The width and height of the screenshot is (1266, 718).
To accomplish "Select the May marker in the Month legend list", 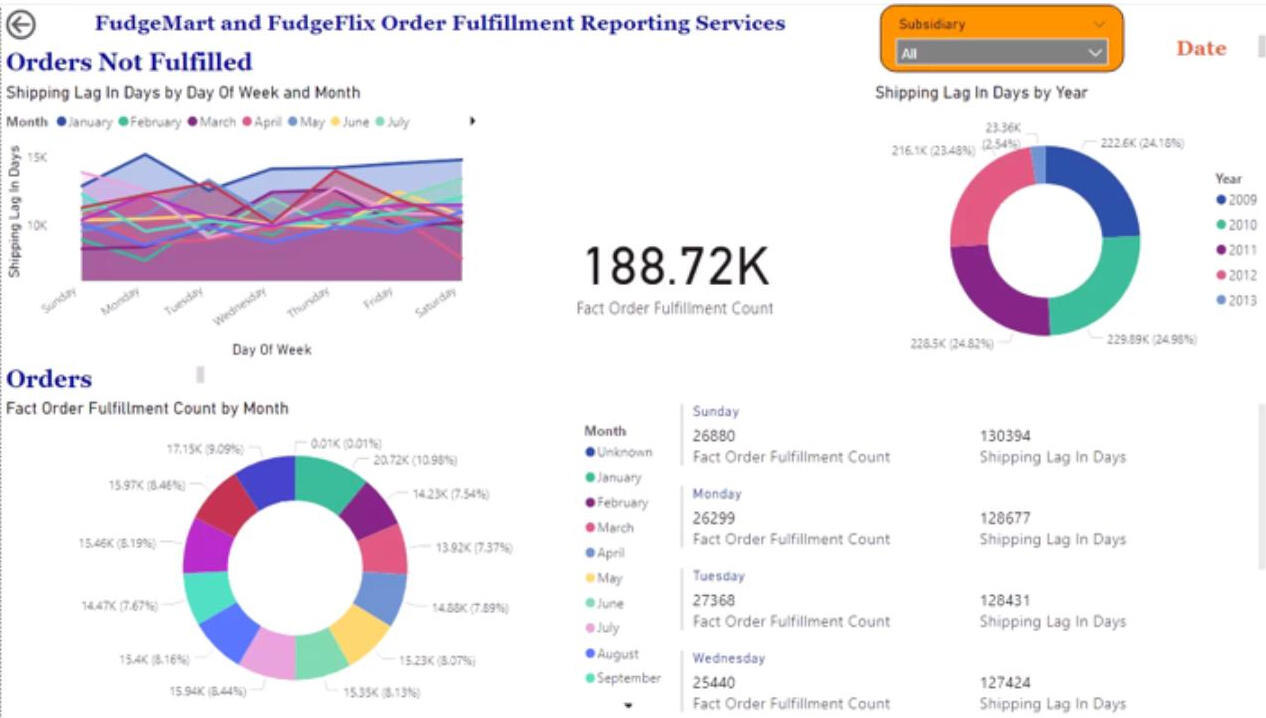I will pyautogui.click(x=591, y=578).
